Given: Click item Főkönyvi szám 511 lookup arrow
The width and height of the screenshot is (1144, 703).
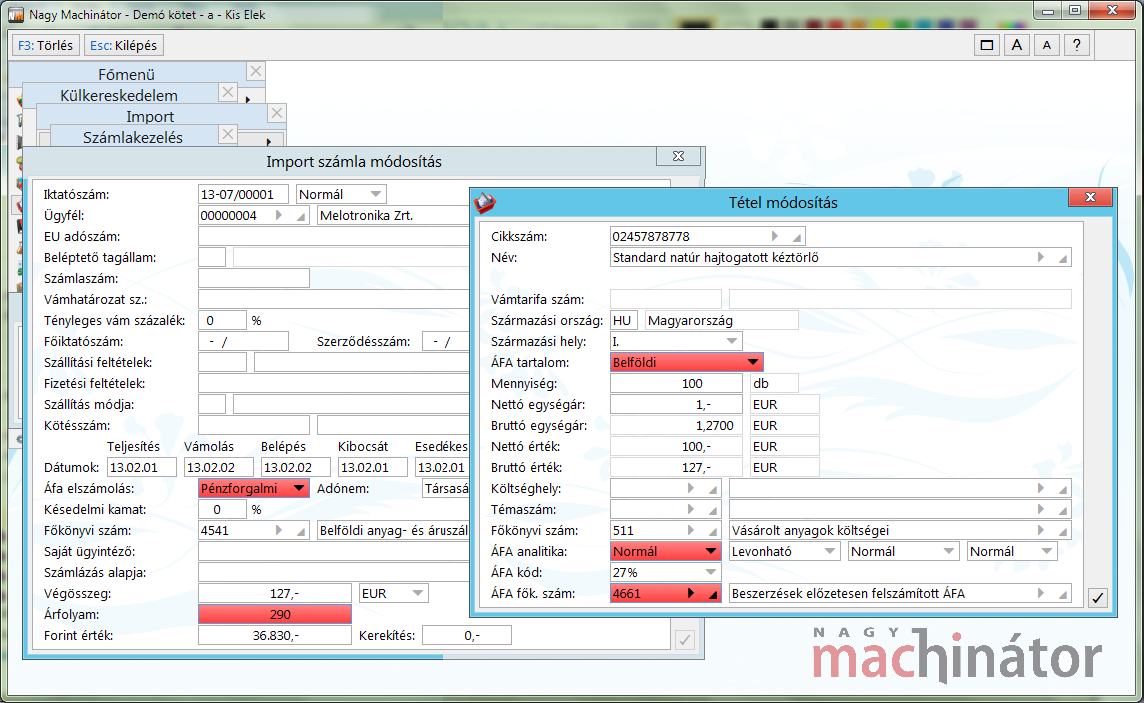Looking at the screenshot, I should [x=691, y=530].
